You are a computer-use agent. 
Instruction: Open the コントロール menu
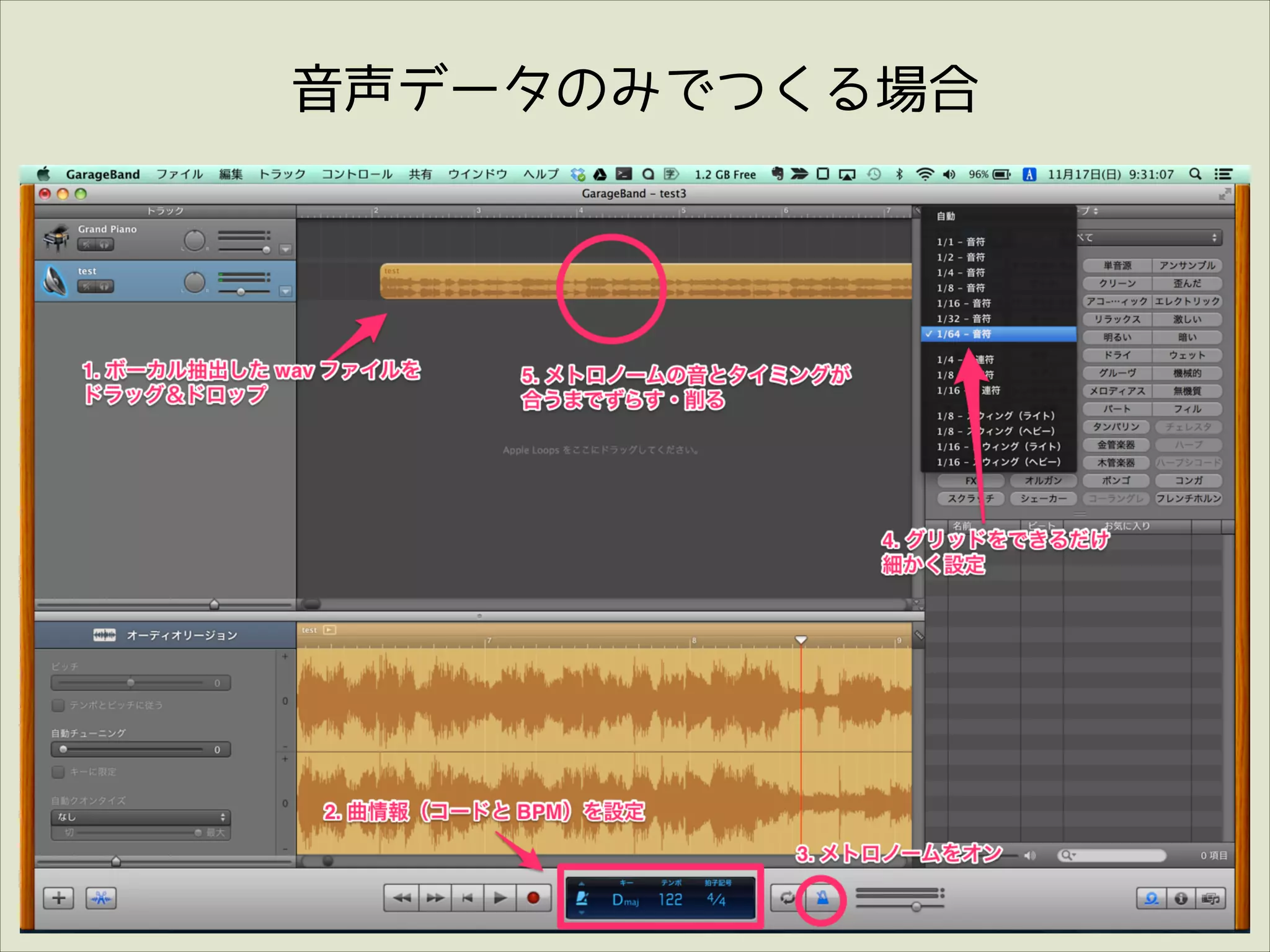357,174
